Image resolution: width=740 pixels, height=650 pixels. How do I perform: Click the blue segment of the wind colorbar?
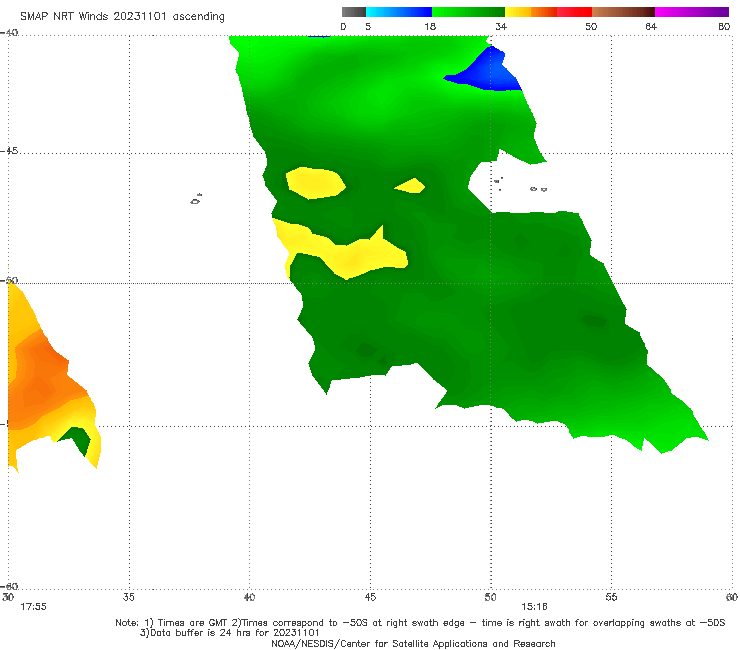click(x=399, y=12)
